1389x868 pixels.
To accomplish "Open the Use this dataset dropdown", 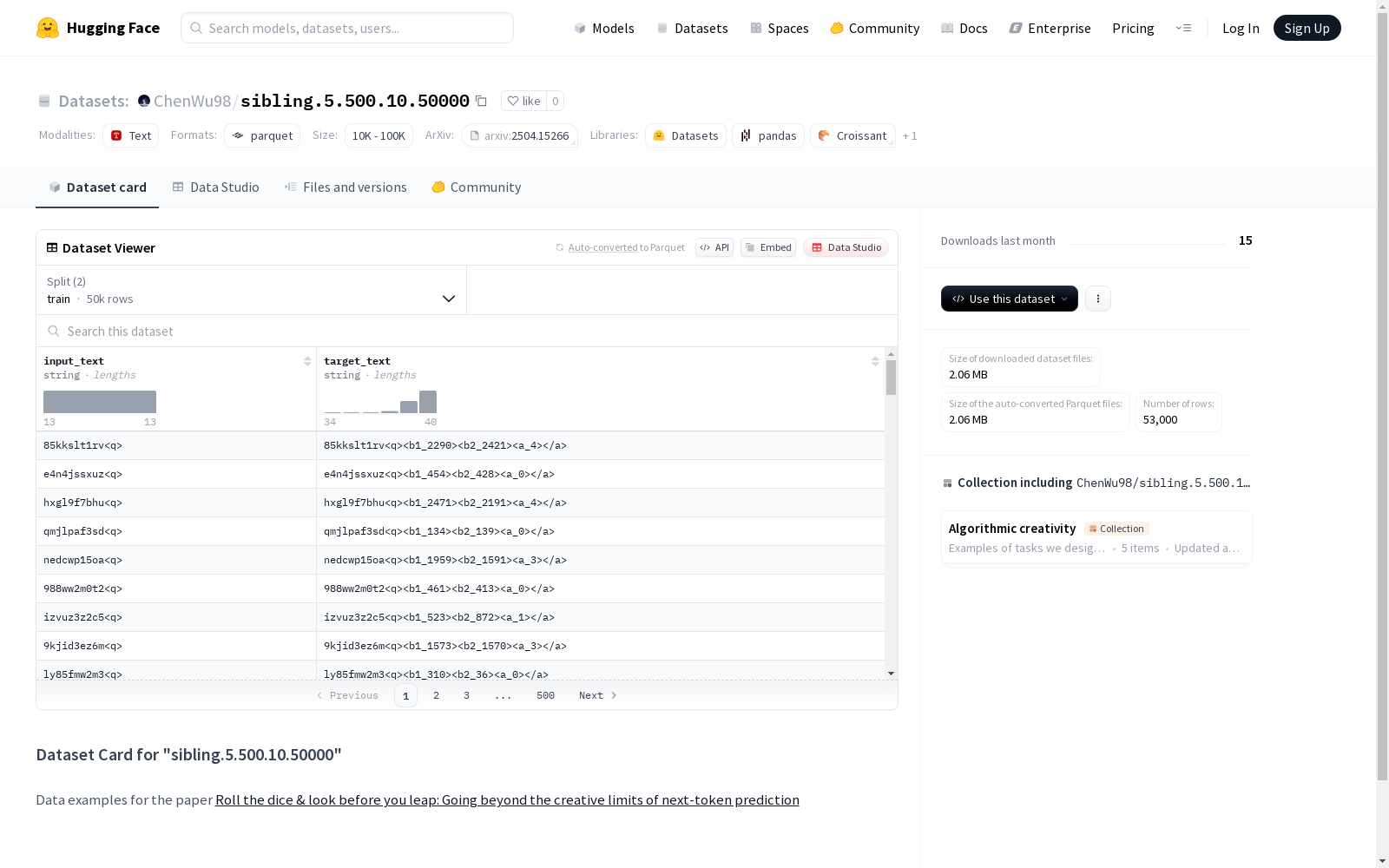I will click(x=1010, y=299).
